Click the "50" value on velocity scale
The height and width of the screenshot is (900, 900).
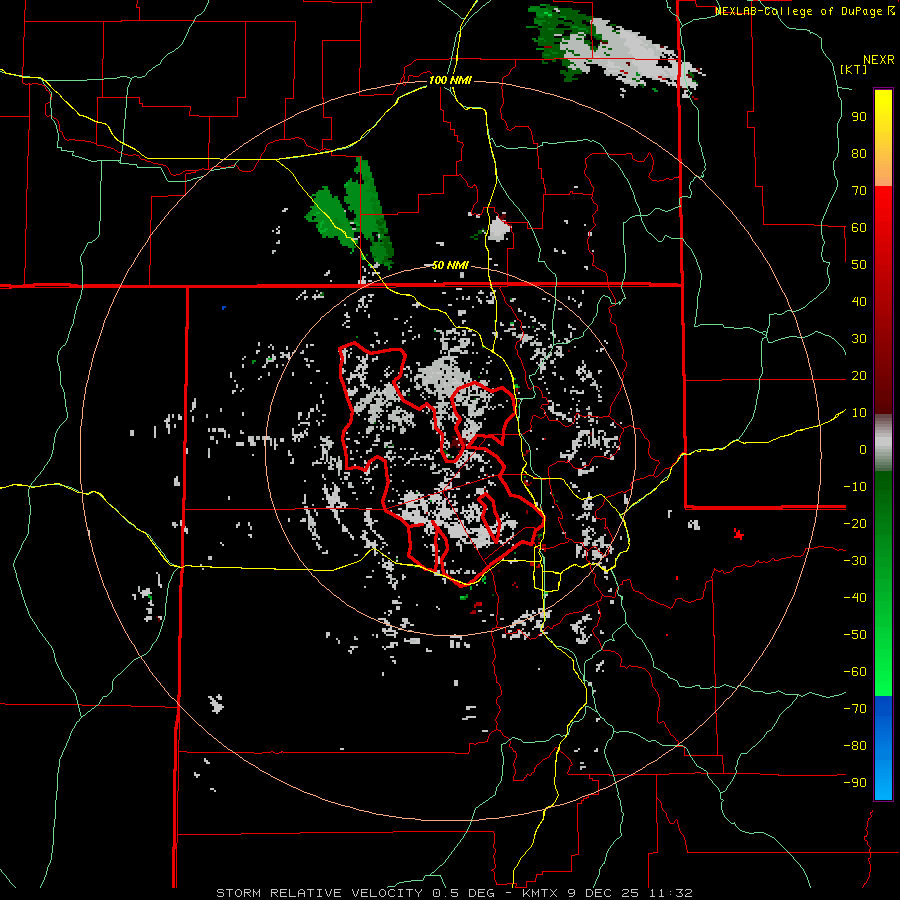click(x=859, y=265)
